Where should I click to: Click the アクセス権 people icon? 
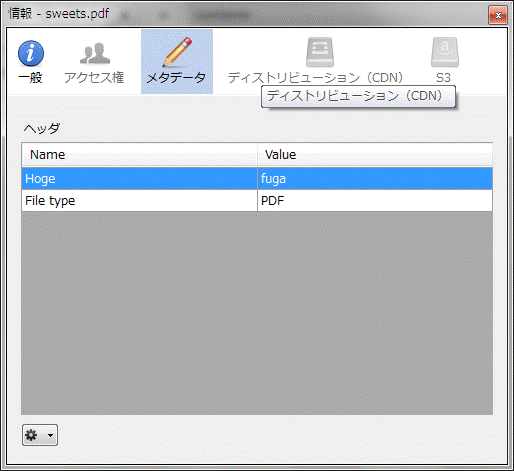pyautogui.click(x=95, y=53)
